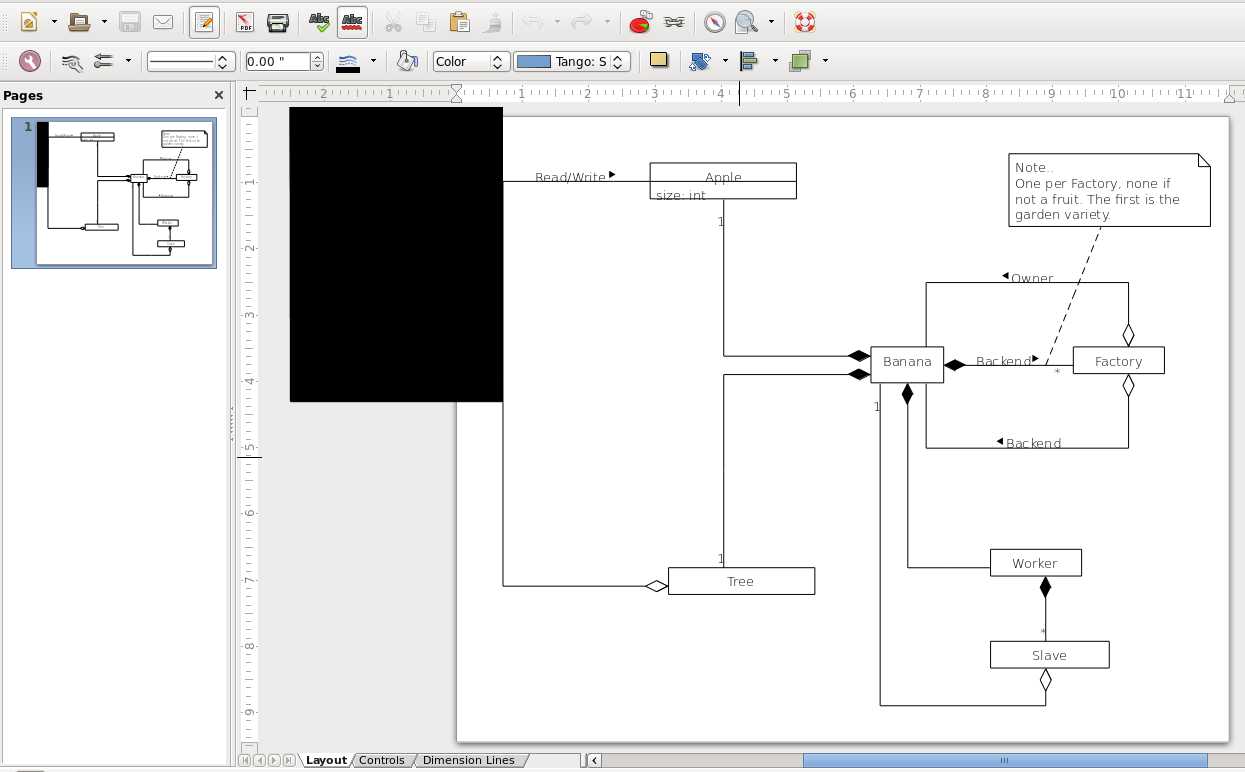
Task: Click the New document icon
Action: pos(29,22)
